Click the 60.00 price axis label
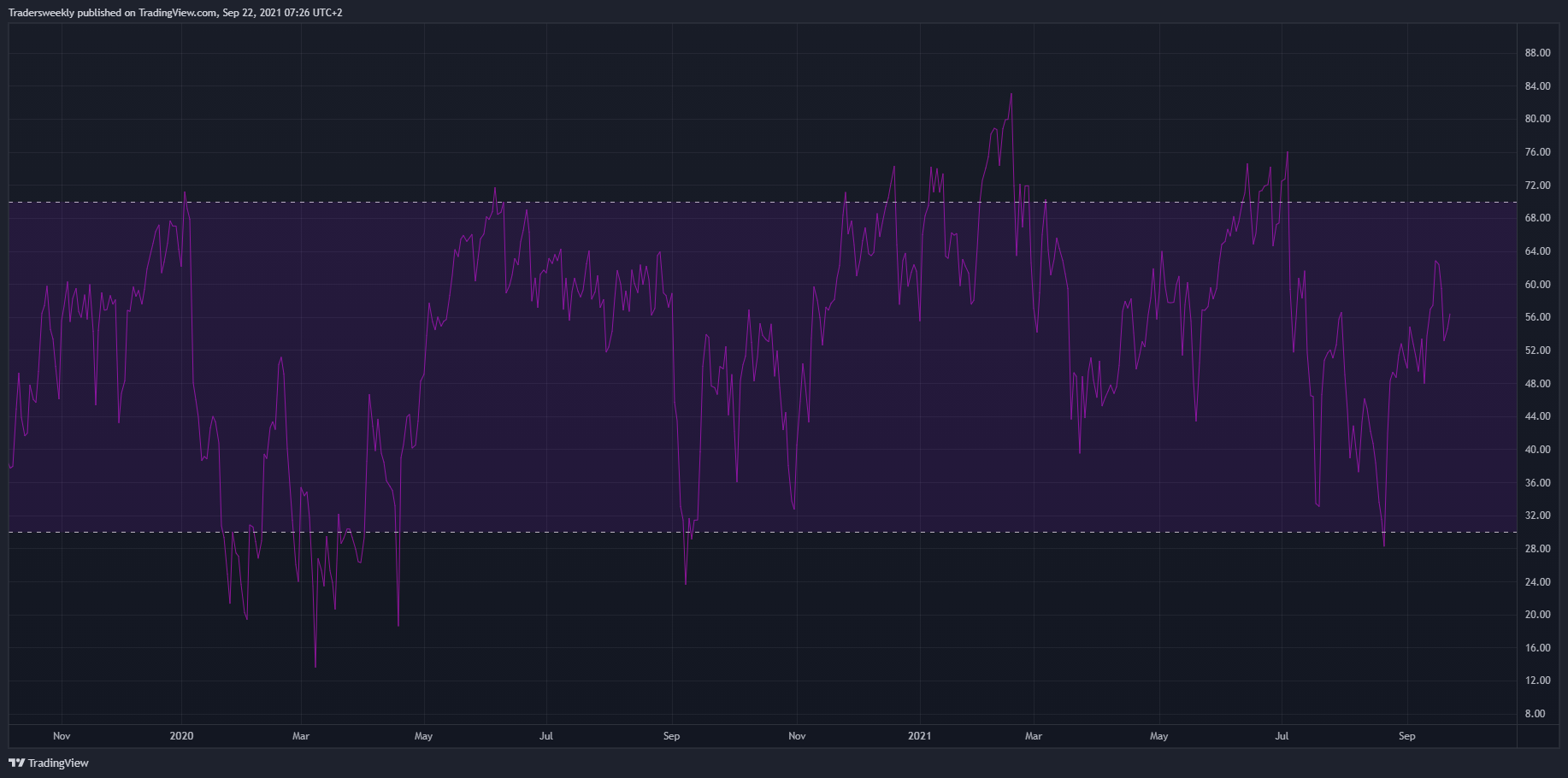Viewport: 1568px width, 778px height. click(1537, 285)
